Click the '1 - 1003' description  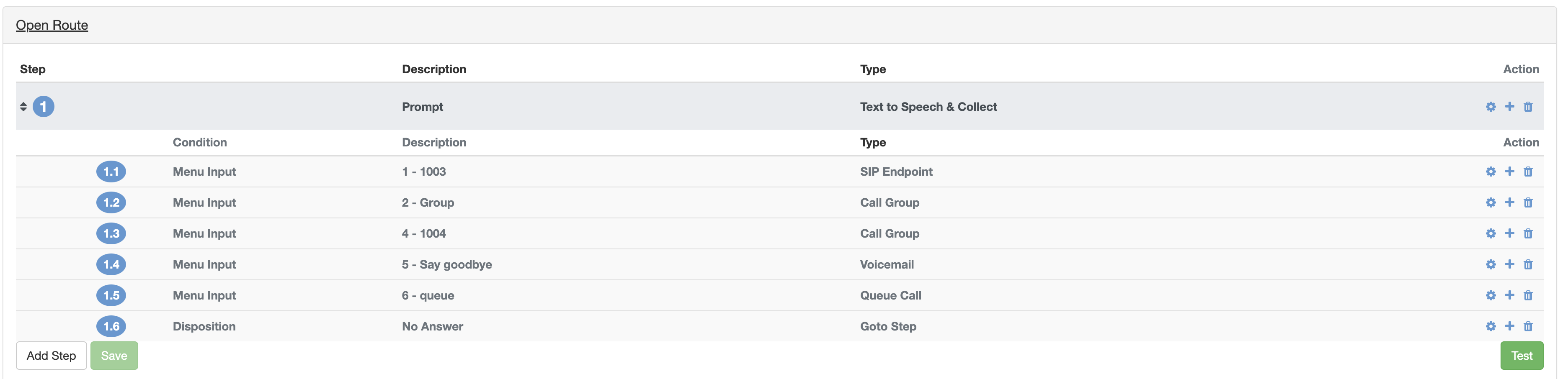[424, 172]
